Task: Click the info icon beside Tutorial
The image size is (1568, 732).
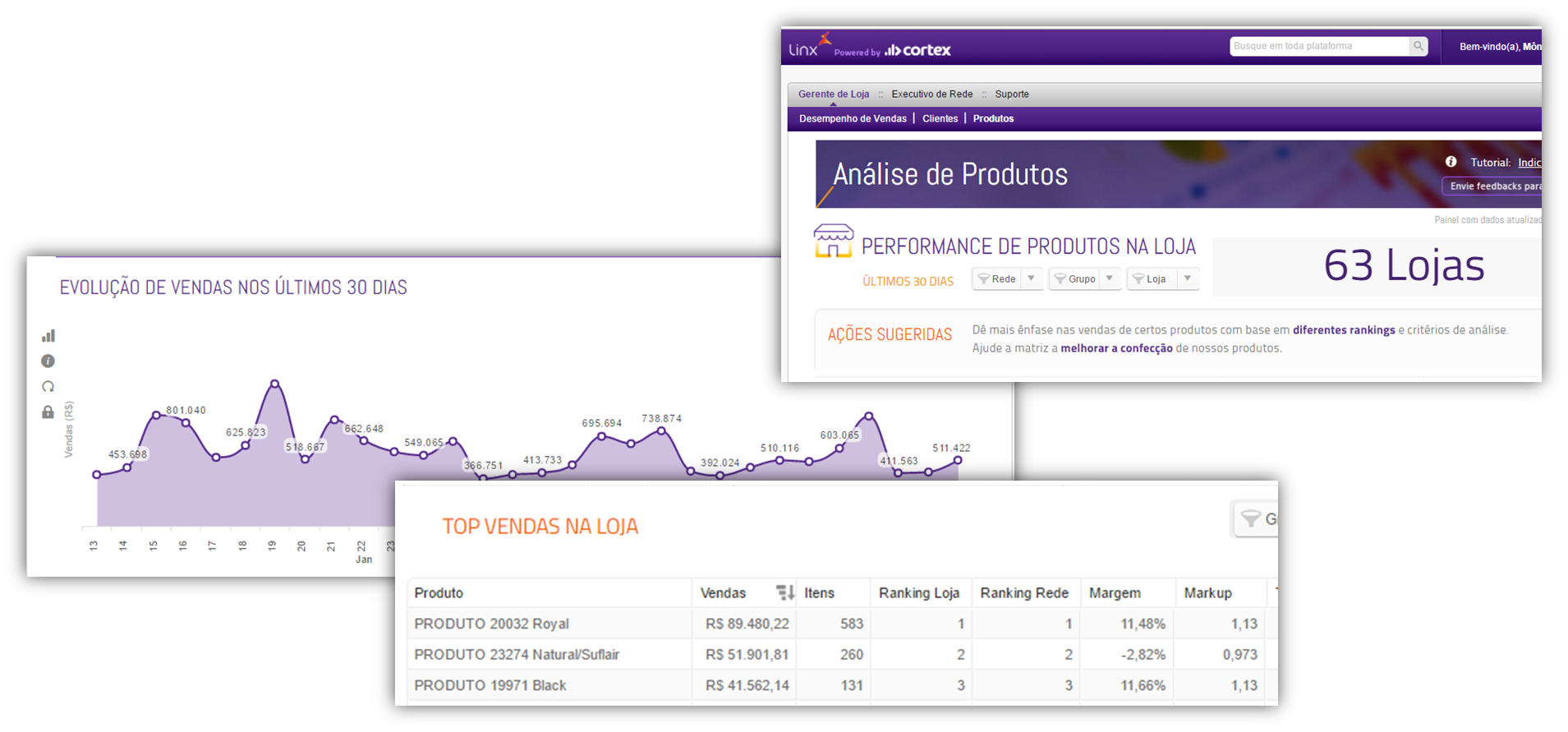Action: [x=1451, y=162]
